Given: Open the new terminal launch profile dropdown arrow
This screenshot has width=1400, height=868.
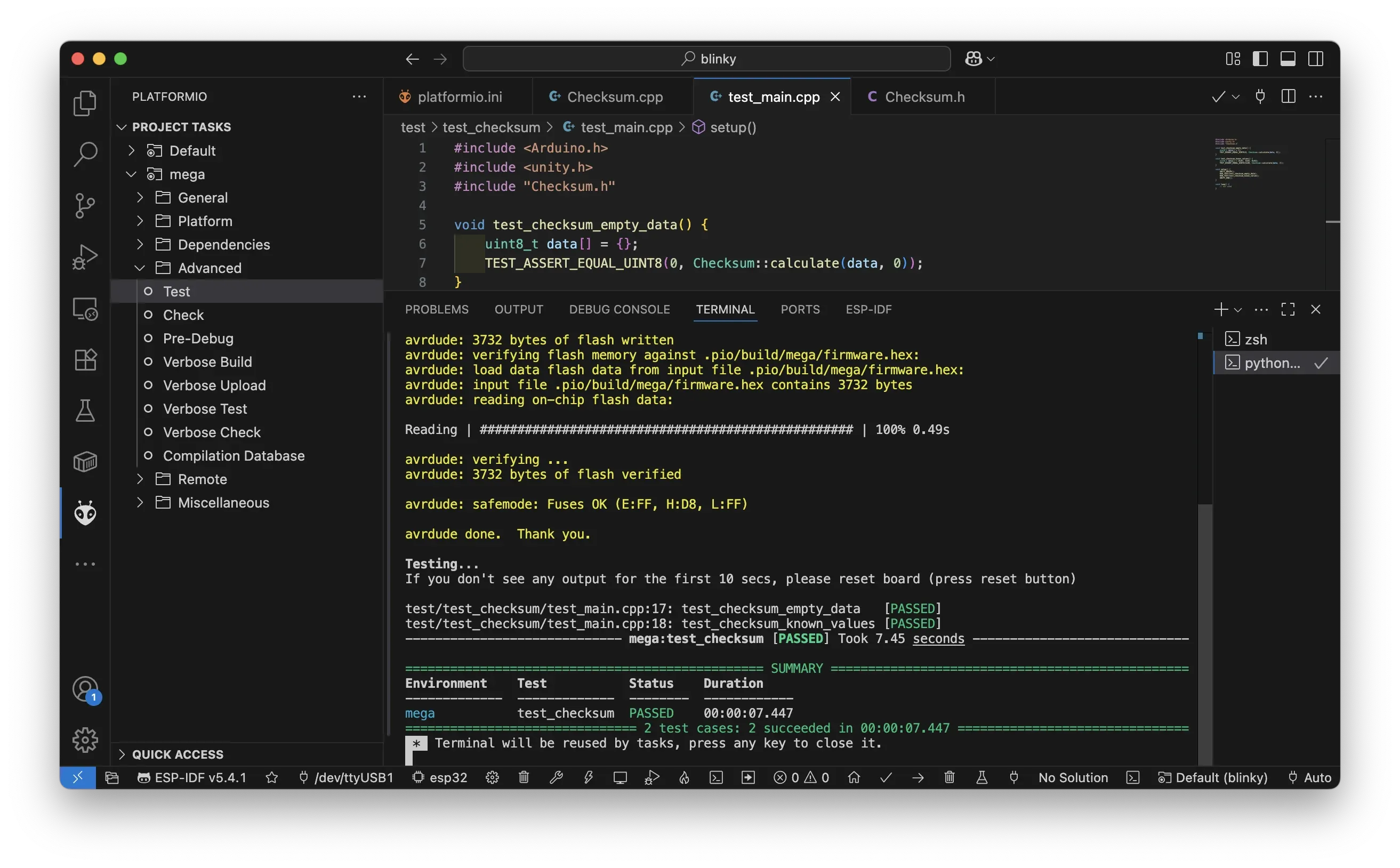Looking at the screenshot, I should pyautogui.click(x=1238, y=310).
